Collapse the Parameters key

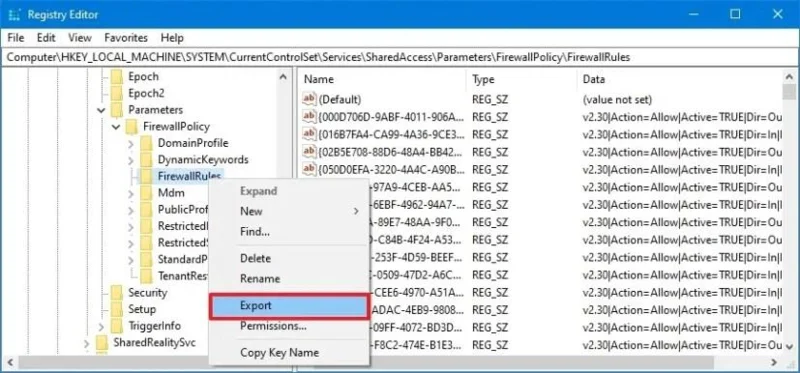102,110
